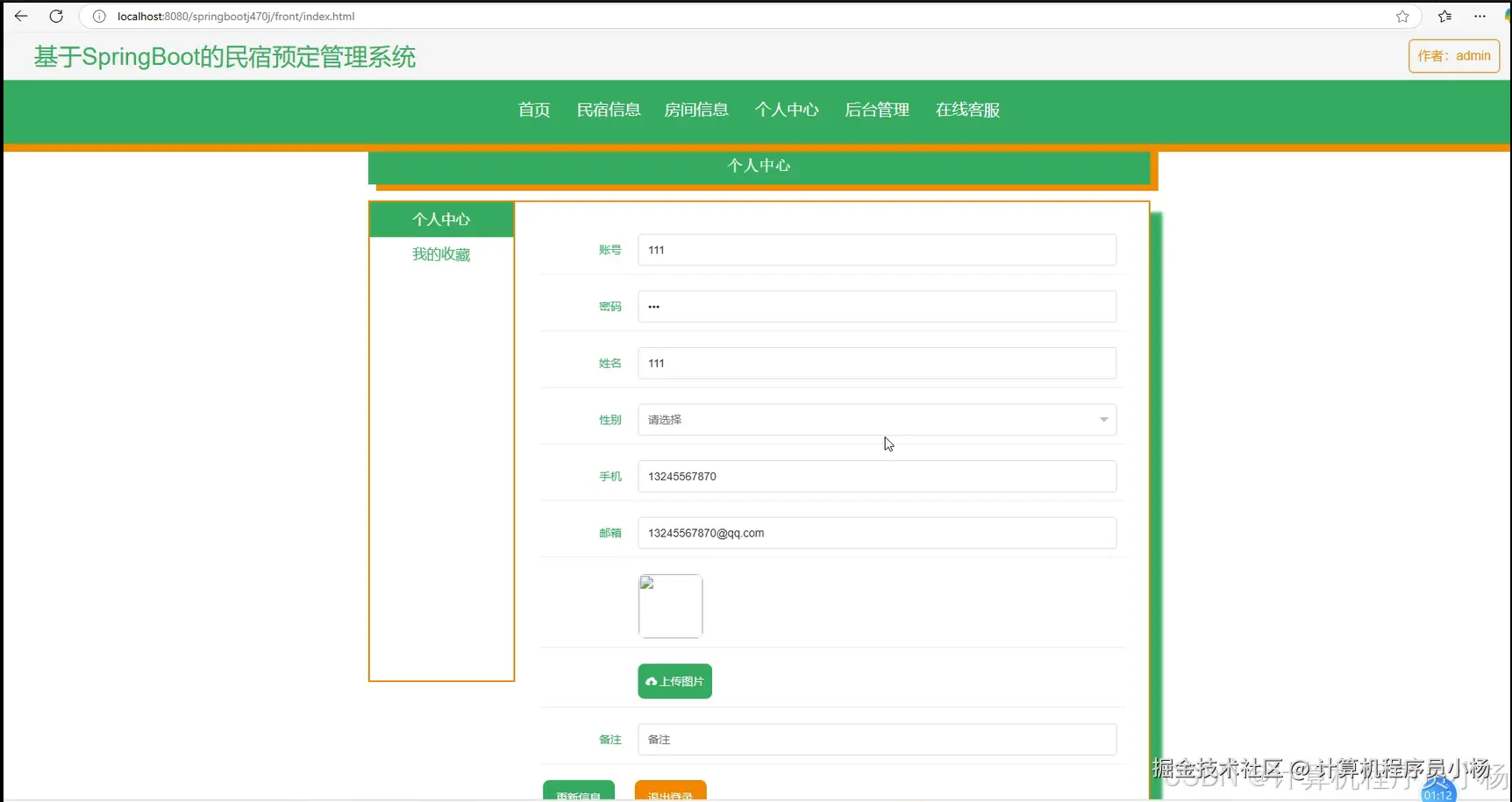Select 个人中心 in the left sidebar

[441, 218]
